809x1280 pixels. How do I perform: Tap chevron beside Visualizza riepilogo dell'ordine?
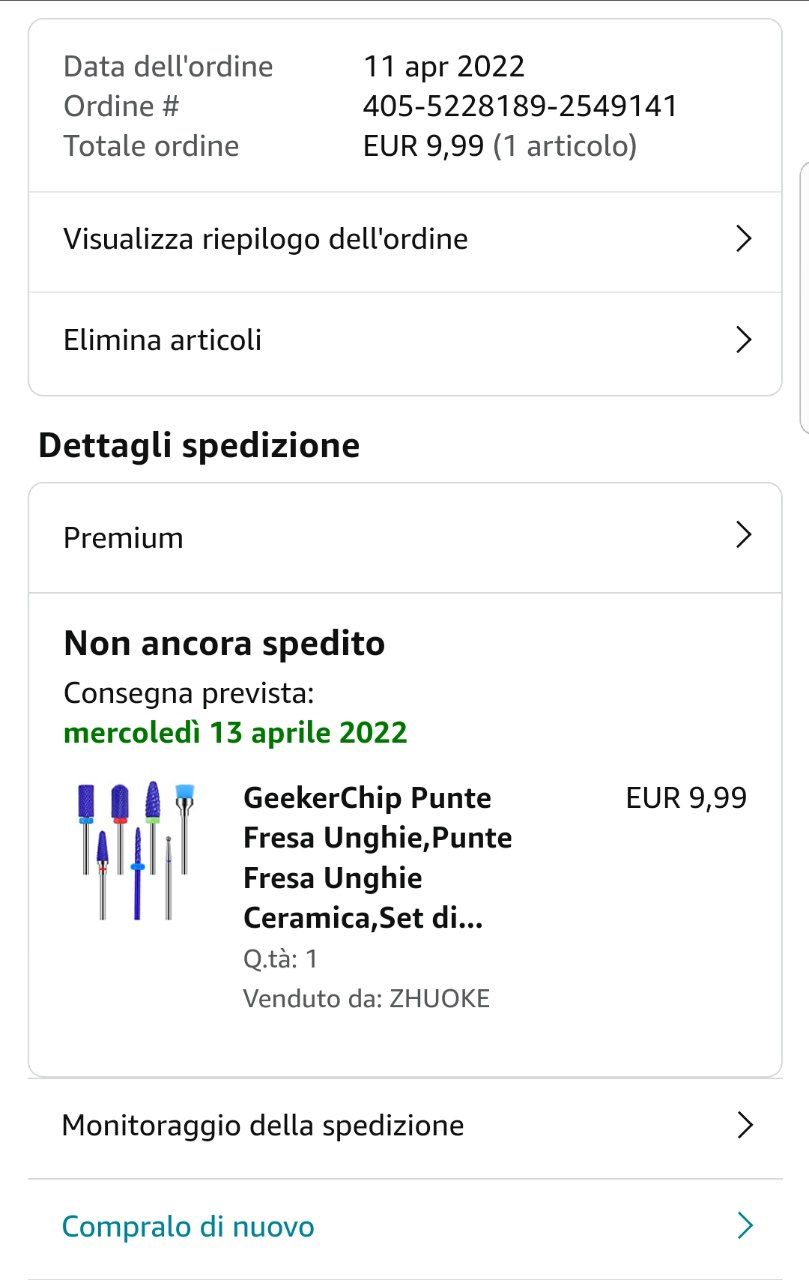[x=743, y=239]
